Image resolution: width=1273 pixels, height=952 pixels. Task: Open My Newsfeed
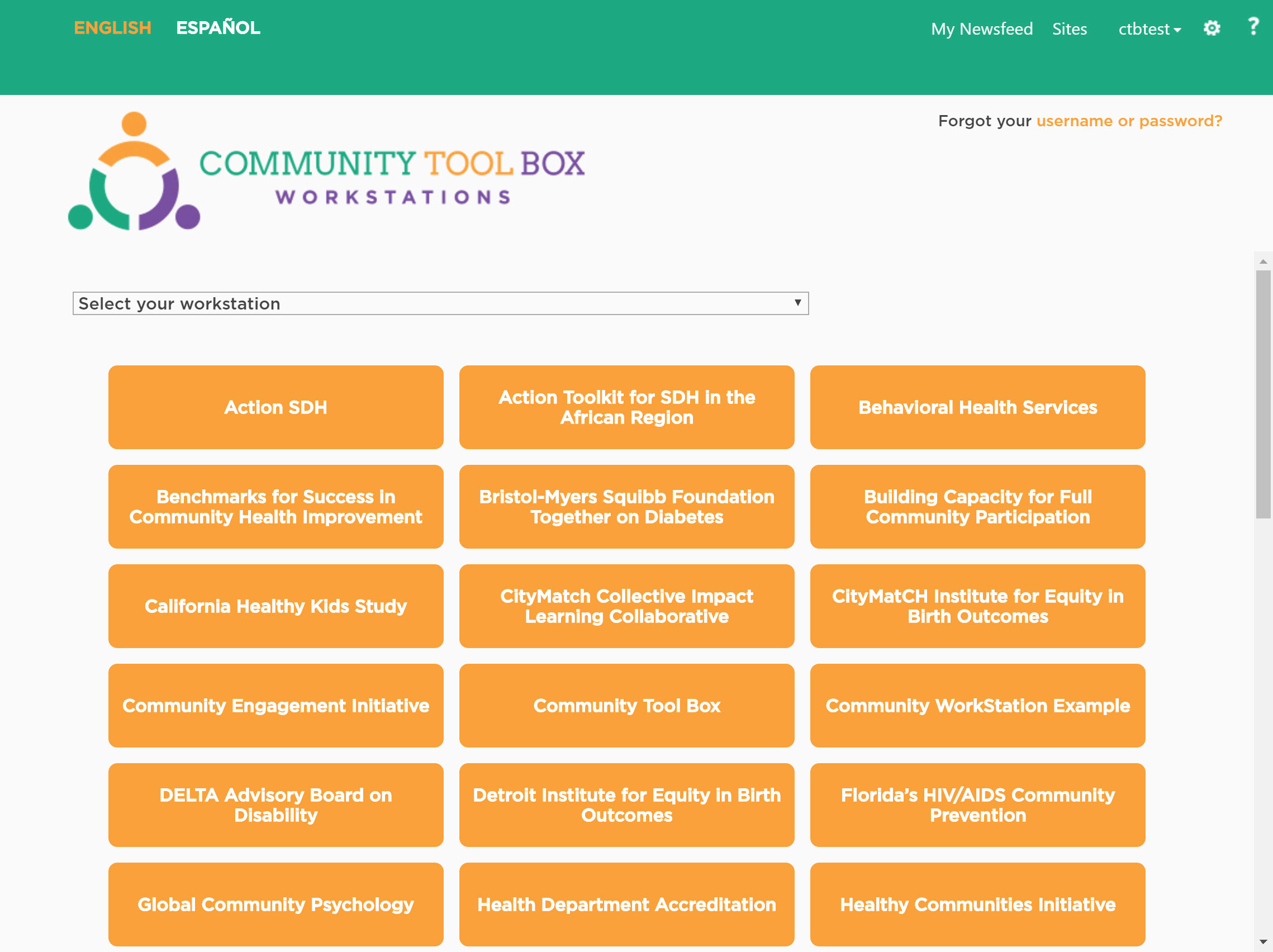pos(982,28)
